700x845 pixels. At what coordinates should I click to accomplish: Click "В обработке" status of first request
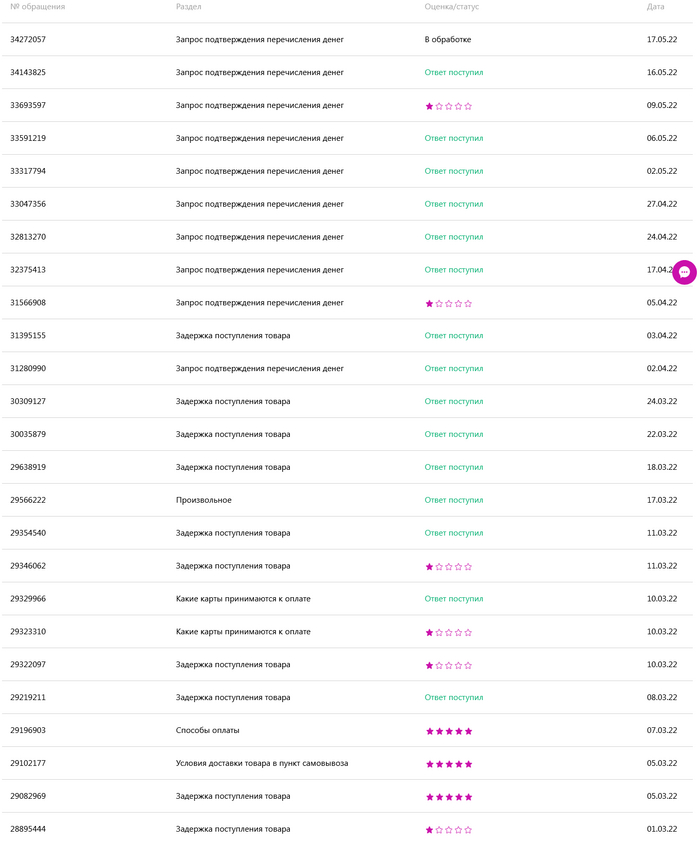pyautogui.click(x=447, y=40)
